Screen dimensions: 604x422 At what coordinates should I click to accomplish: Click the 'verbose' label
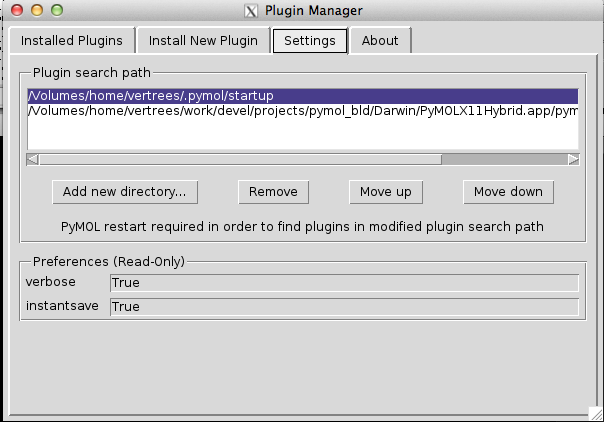click(x=50, y=282)
